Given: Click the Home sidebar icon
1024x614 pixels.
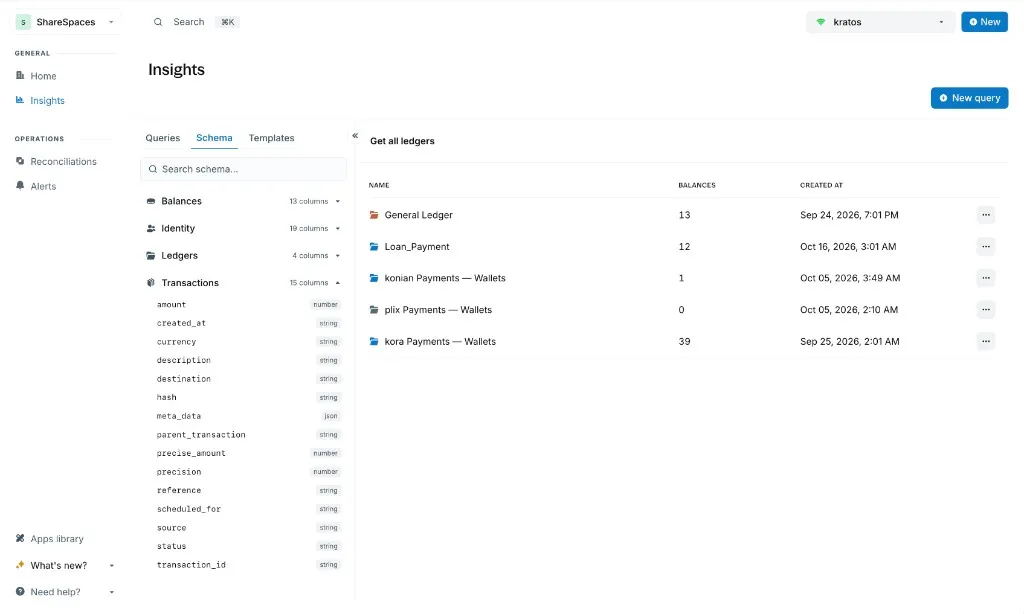Looking at the screenshot, I should (20, 76).
